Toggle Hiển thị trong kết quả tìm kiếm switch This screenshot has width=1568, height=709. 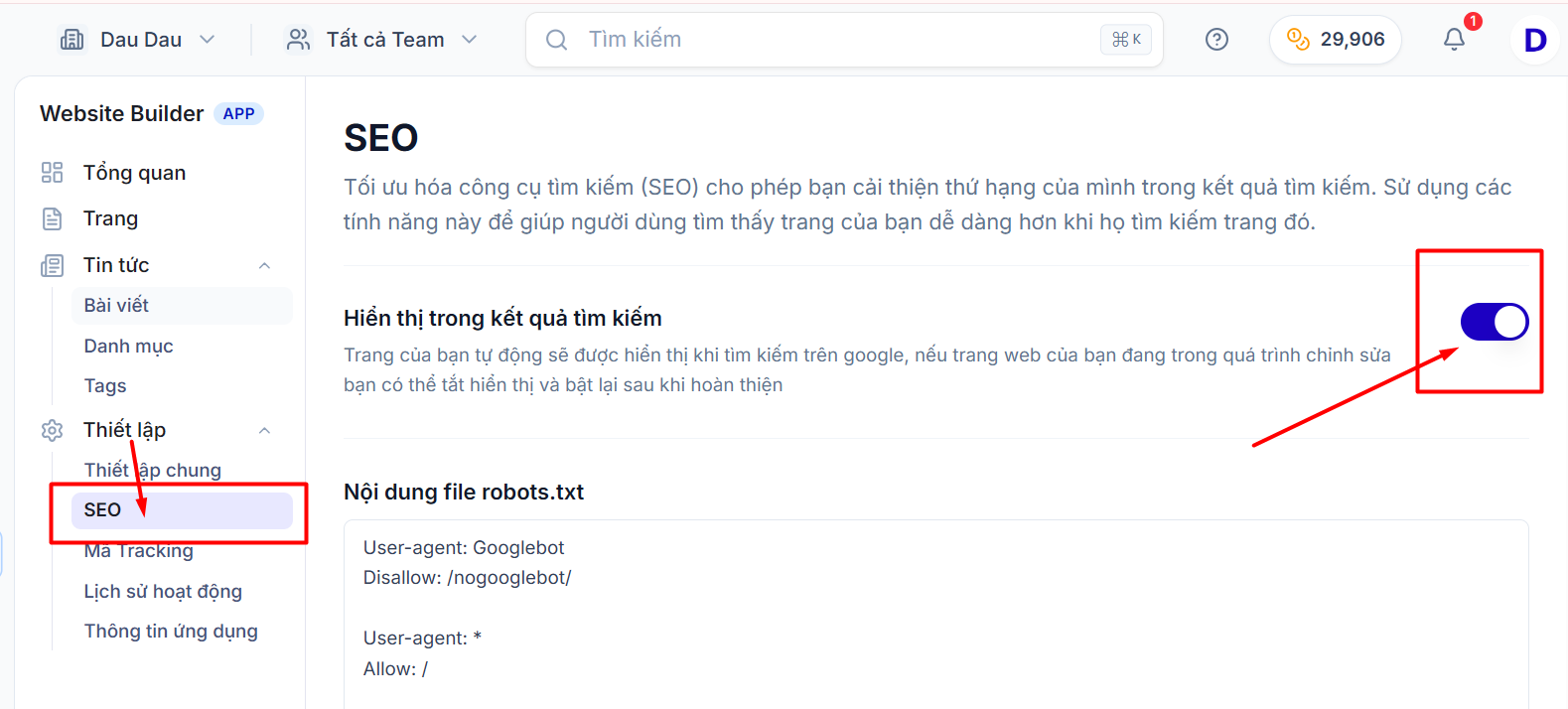[1495, 322]
